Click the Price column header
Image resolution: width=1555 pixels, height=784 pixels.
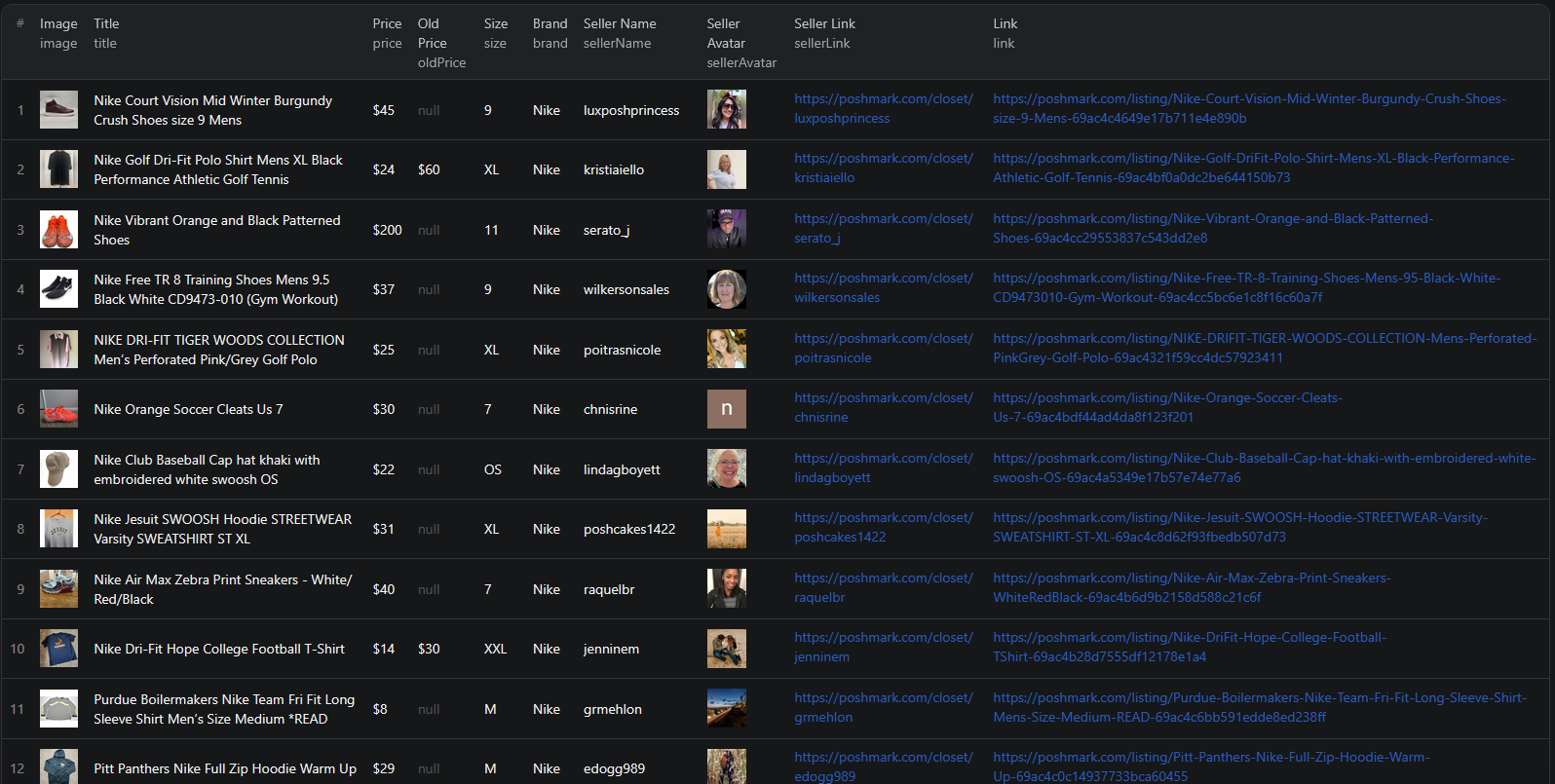387,23
